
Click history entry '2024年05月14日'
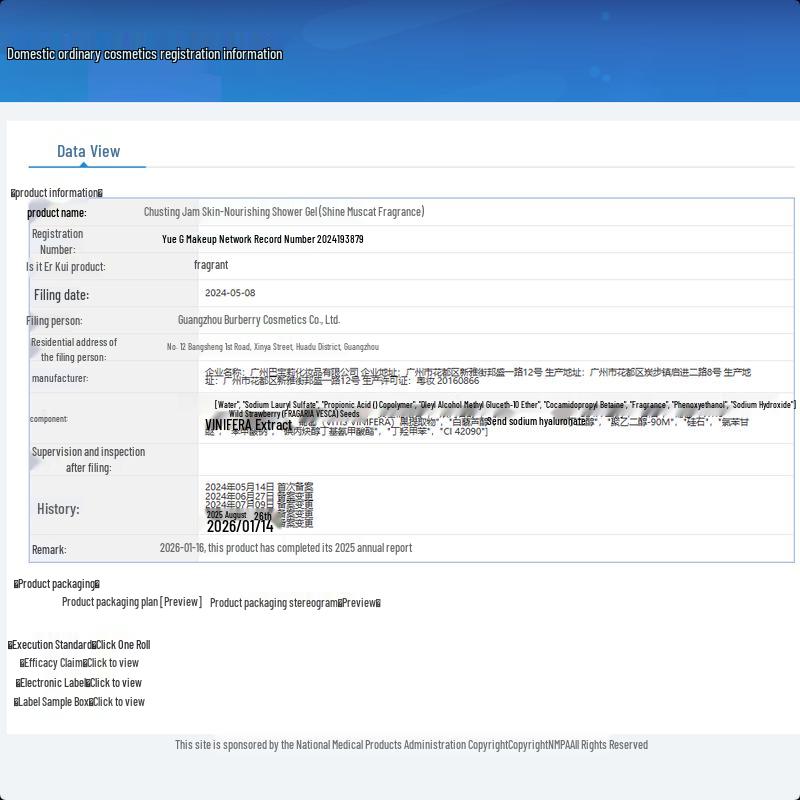[239, 487]
